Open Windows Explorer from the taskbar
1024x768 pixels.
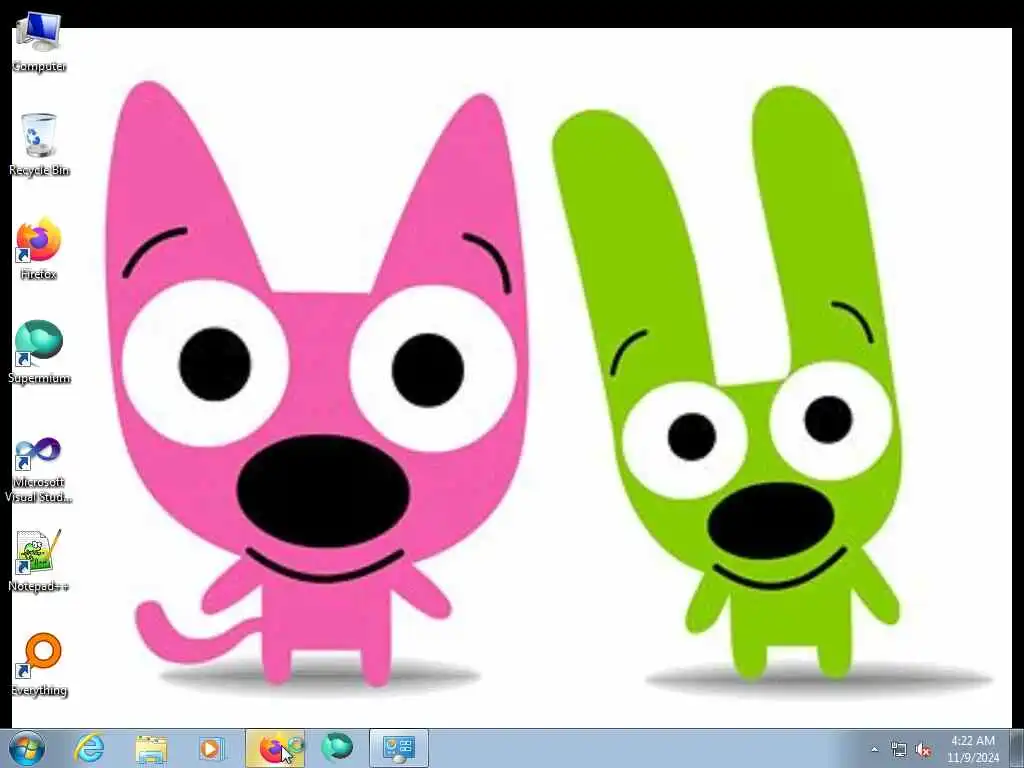coord(152,748)
